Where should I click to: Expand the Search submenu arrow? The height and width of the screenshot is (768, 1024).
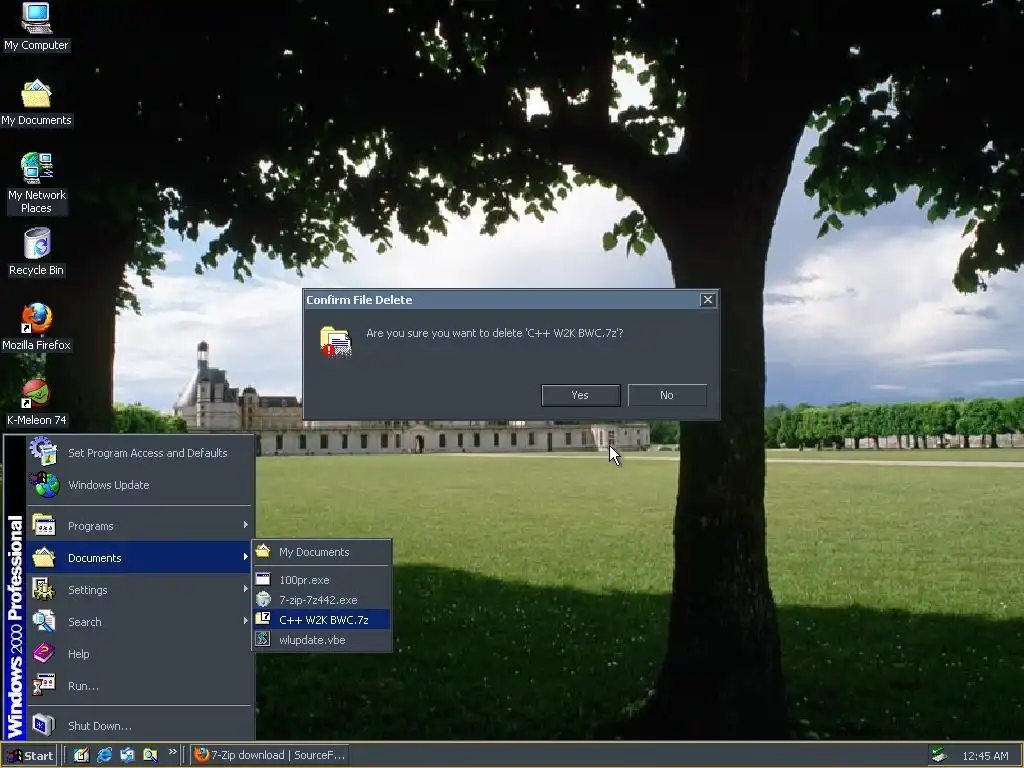click(x=246, y=621)
